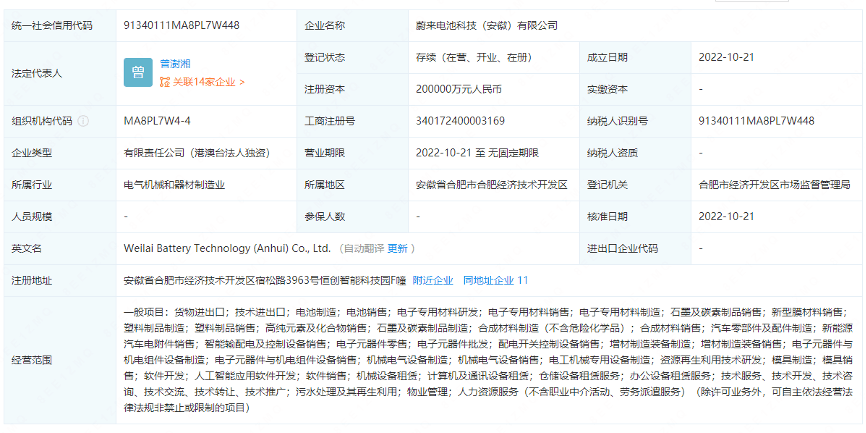The height and width of the screenshot is (433, 866).
Task: Click the 注册资本 label cell
Action: pyautogui.click(x=352, y=89)
